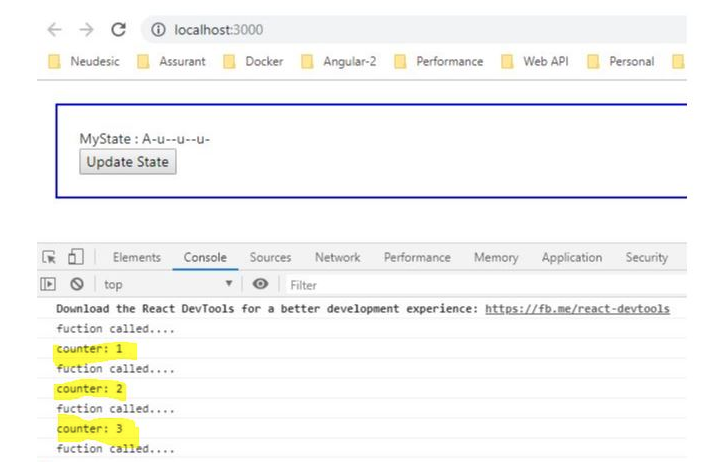
Task: Go forward with the browser forward arrow
Action: point(86,30)
